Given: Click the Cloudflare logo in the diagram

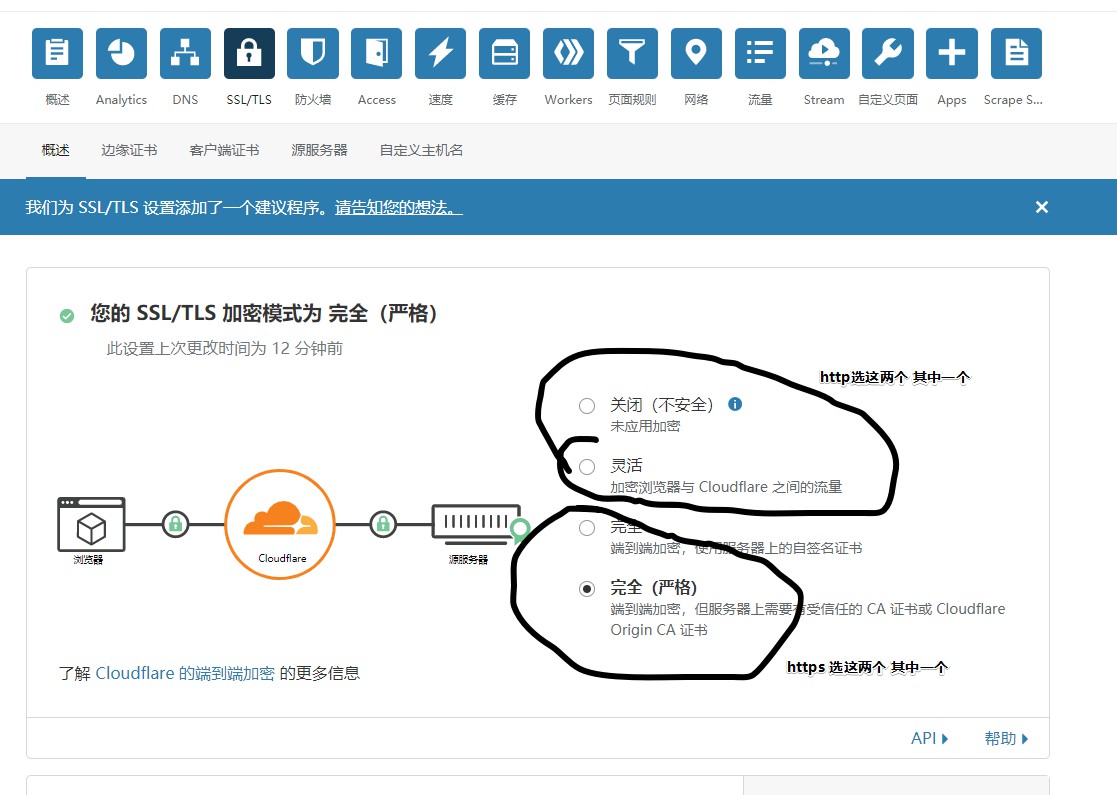Looking at the screenshot, I should 281,524.
